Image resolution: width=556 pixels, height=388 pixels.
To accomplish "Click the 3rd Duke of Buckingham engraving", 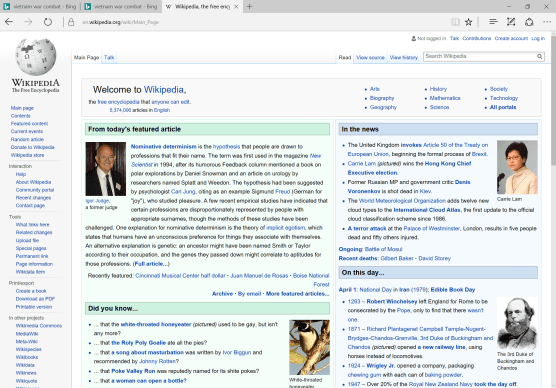I will [517, 323].
